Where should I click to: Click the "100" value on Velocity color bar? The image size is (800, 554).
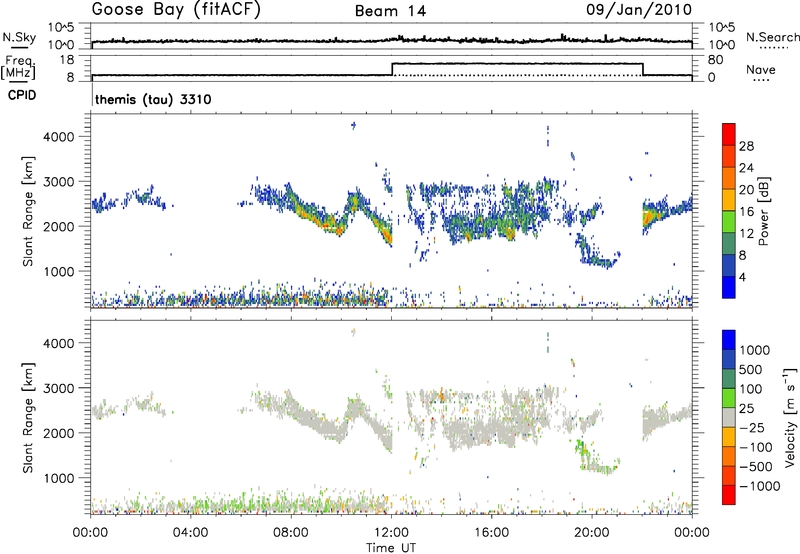pos(751,389)
